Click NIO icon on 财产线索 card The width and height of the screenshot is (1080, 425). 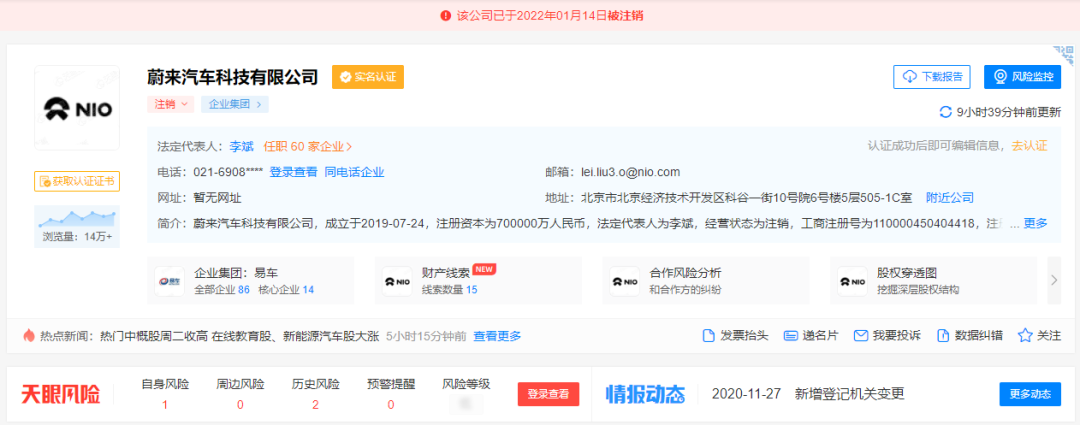click(x=397, y=281)
